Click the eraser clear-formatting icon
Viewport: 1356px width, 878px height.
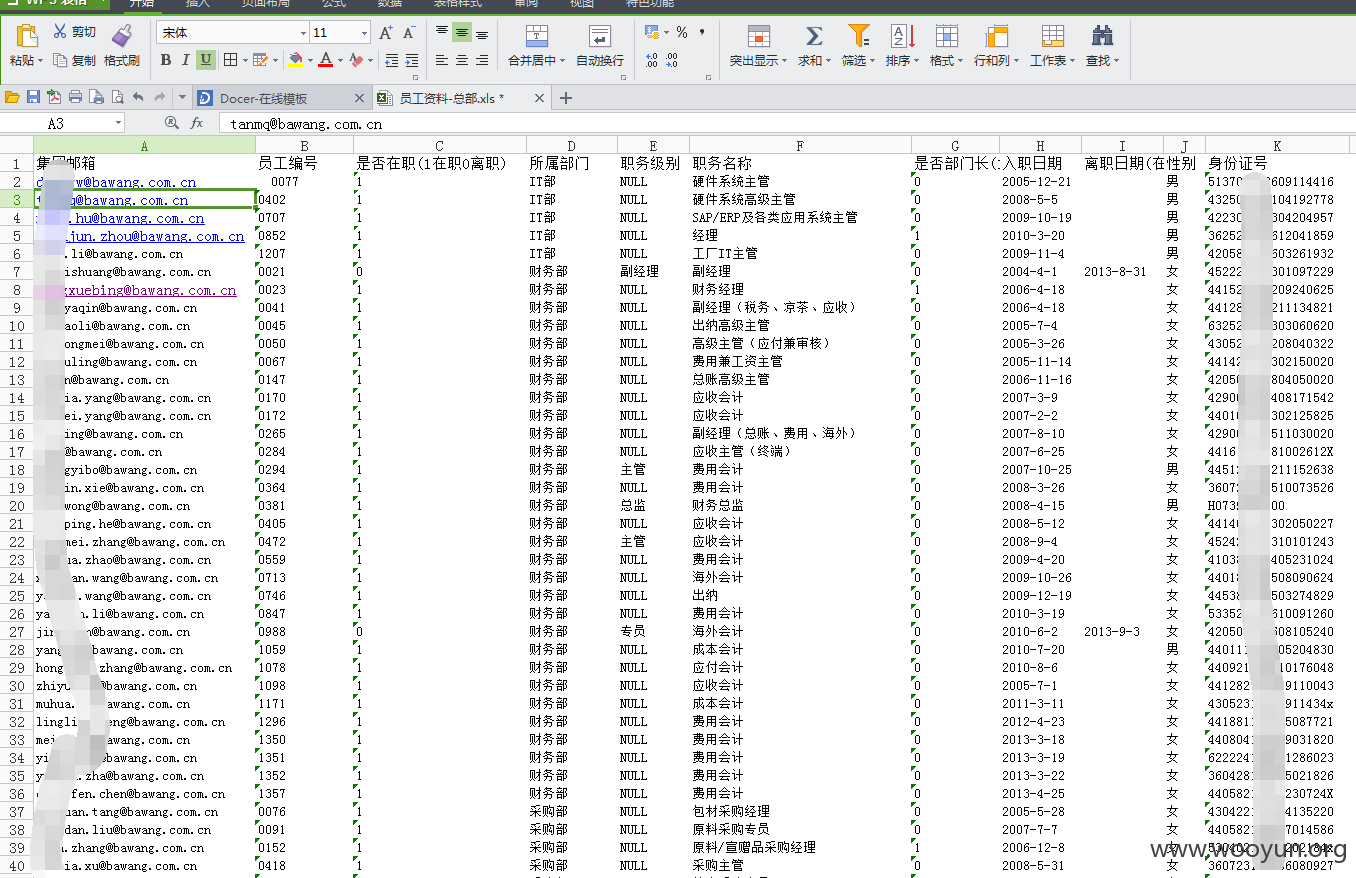357,61
